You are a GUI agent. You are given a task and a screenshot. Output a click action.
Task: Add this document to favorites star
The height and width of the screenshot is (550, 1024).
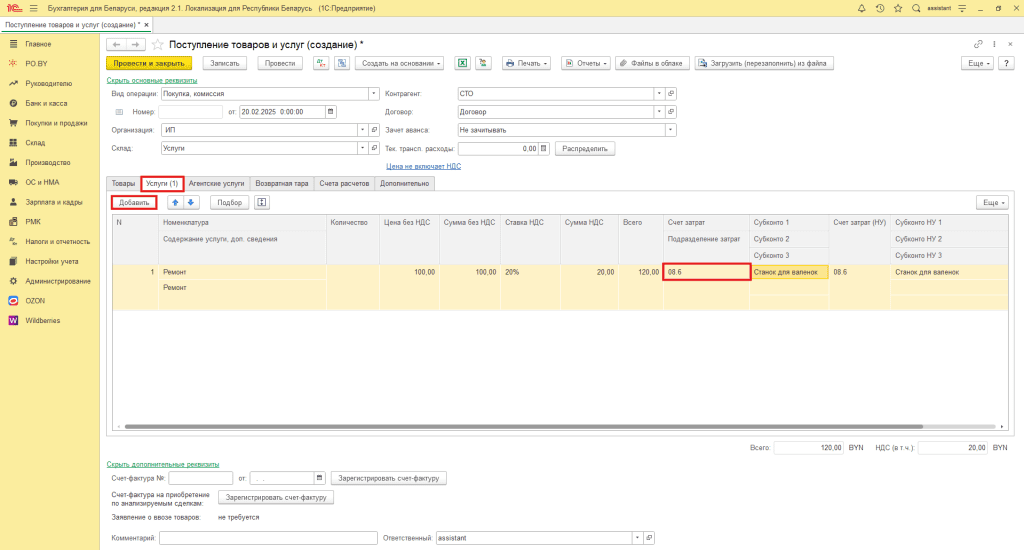point(157,44)
